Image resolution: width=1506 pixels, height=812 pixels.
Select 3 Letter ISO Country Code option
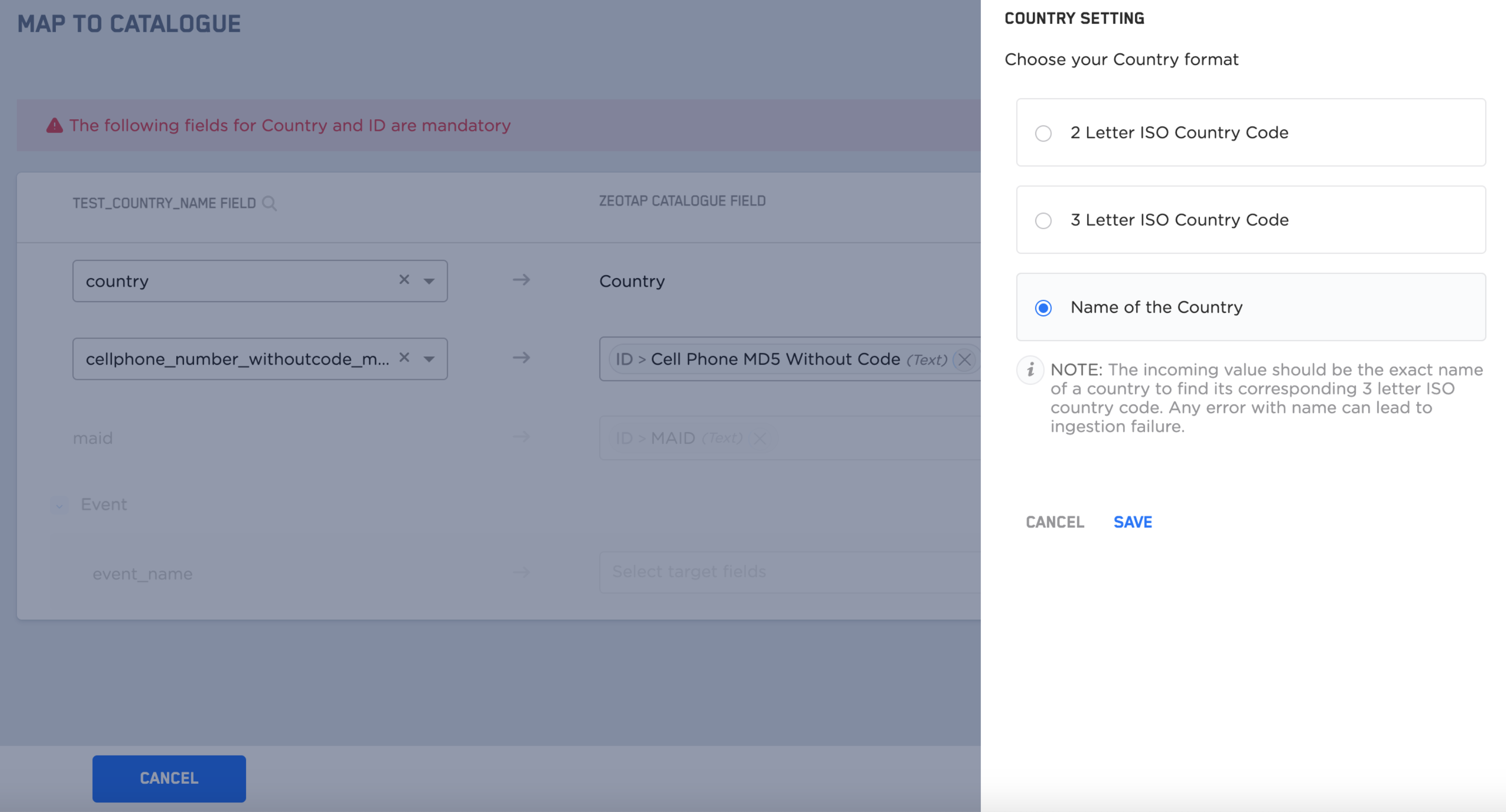point(1043,221)
